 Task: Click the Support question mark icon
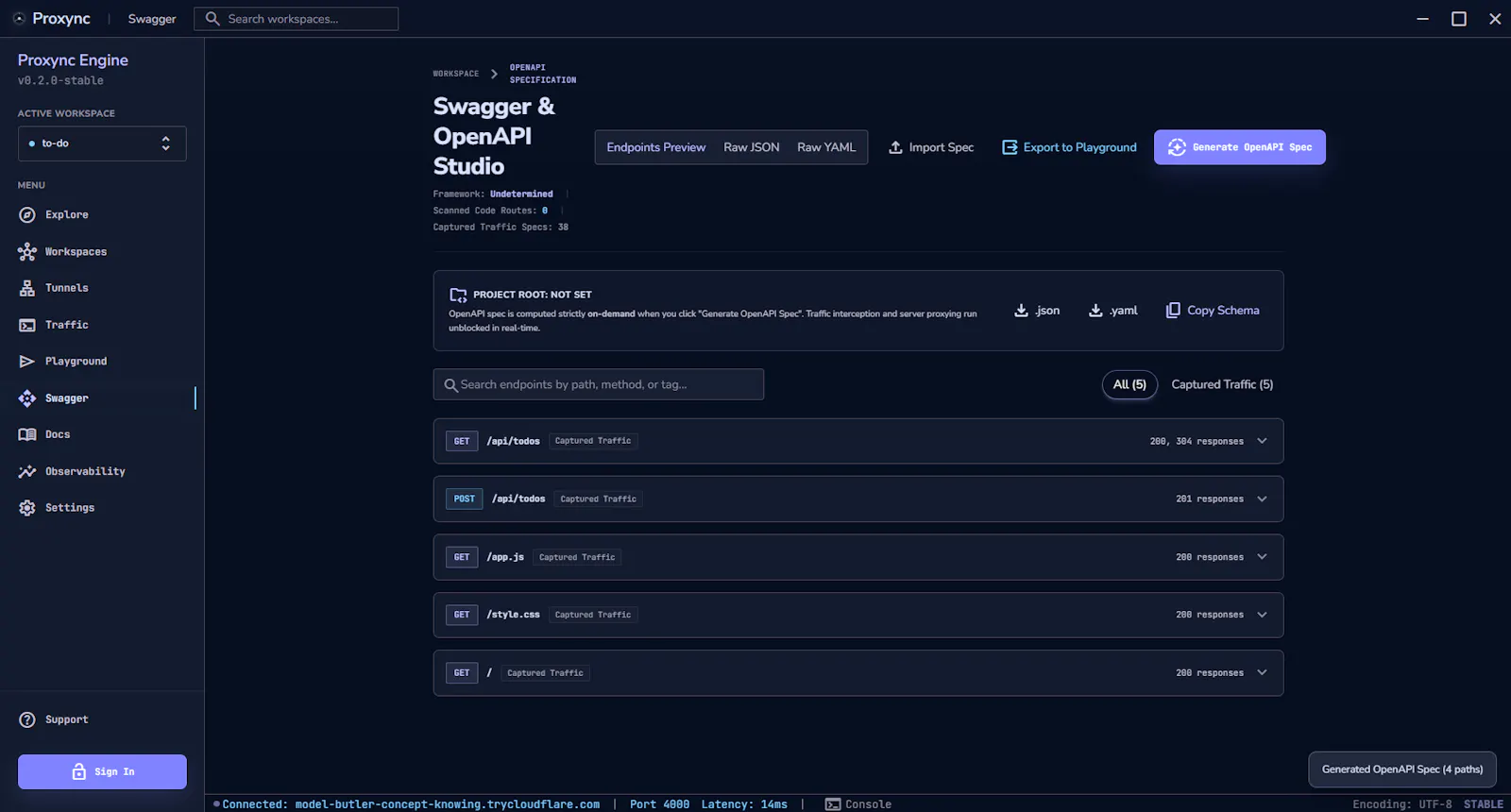[x=27, y=719]
